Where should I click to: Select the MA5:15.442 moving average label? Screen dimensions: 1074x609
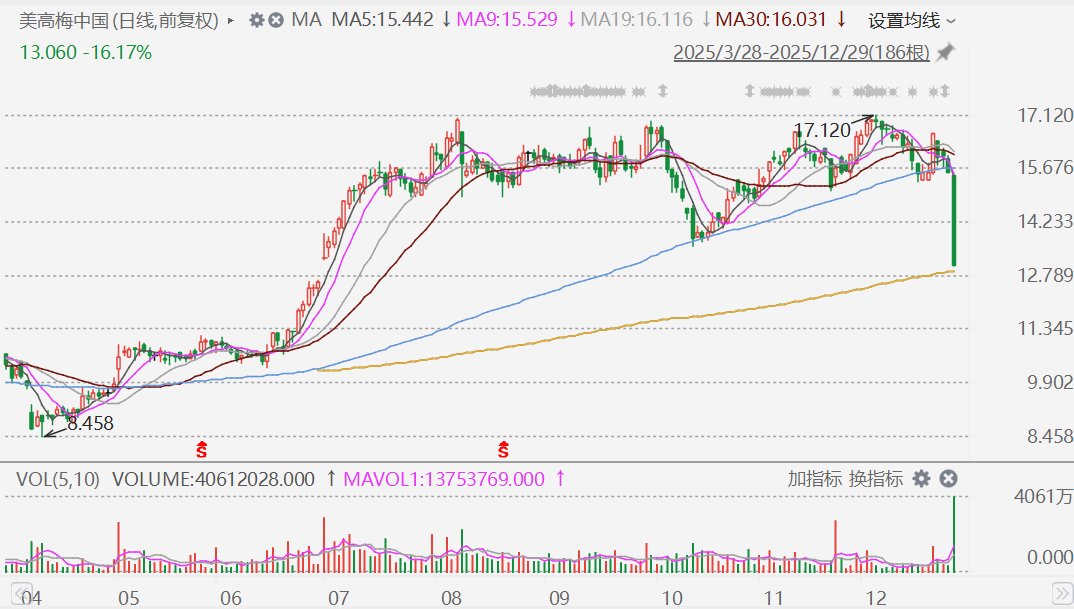[383, 20]
